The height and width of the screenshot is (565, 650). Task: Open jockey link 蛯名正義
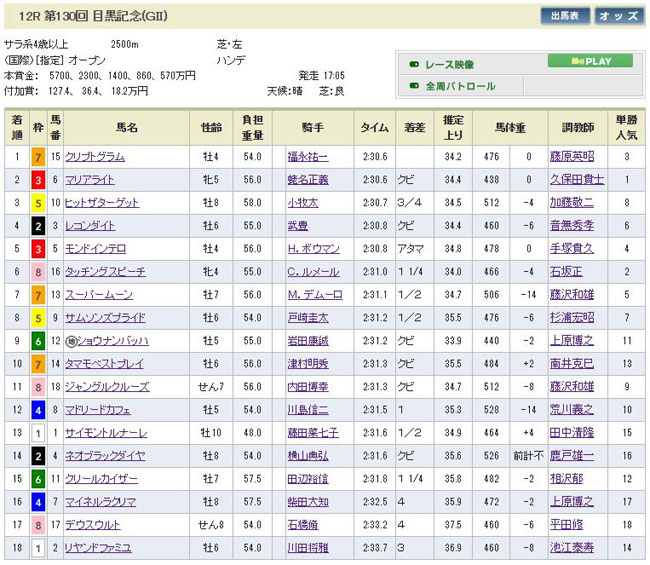click(x=307, y=180)
